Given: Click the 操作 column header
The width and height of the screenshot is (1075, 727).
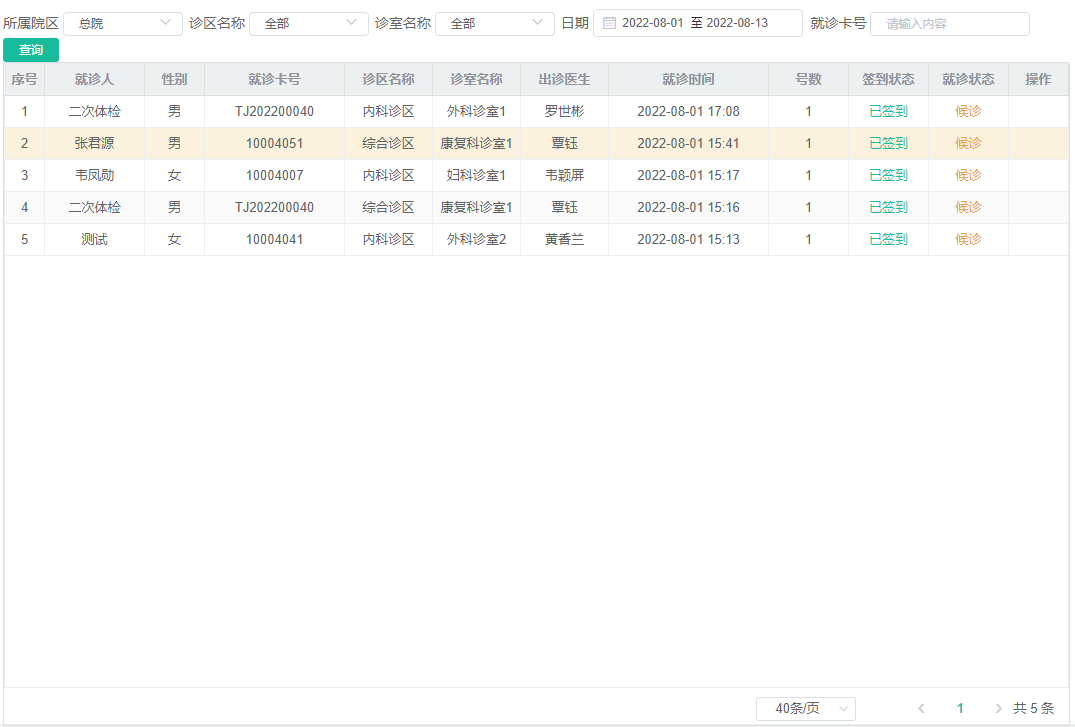Looking at the screenshot, I should [1038, 80].
